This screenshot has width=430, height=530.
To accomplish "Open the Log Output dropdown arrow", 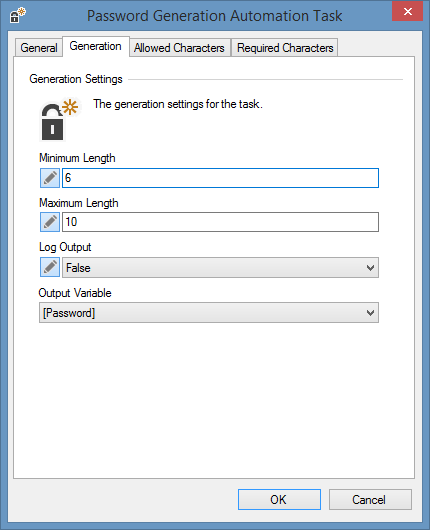I will point(370,268).
